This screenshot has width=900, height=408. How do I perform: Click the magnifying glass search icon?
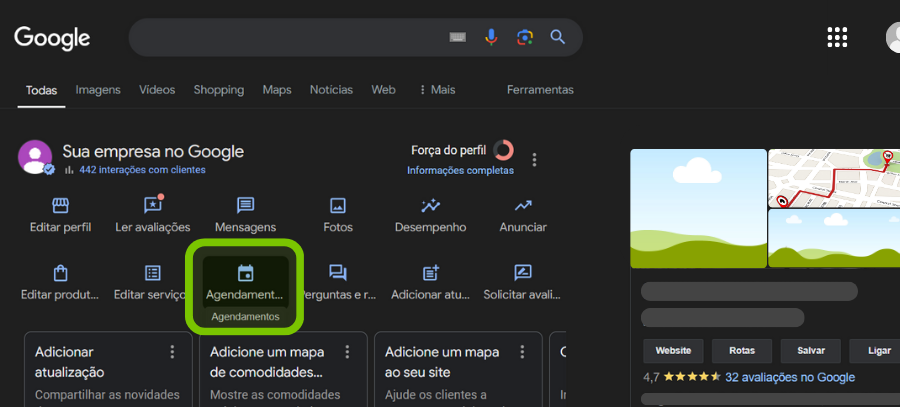point(558,37)
